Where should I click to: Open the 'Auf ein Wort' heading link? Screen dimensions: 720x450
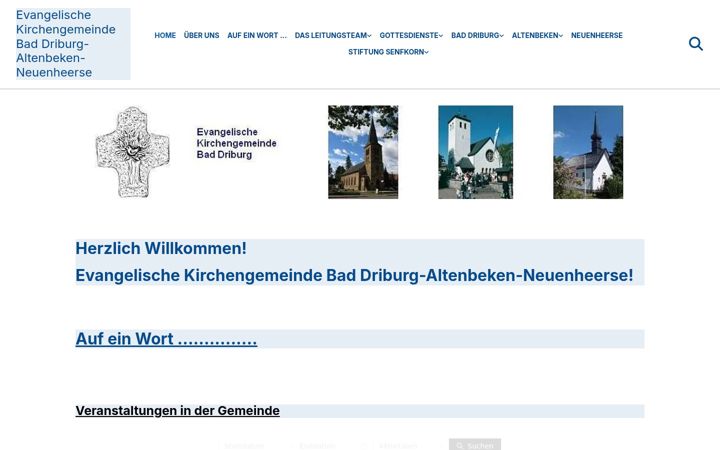(166, 339)
